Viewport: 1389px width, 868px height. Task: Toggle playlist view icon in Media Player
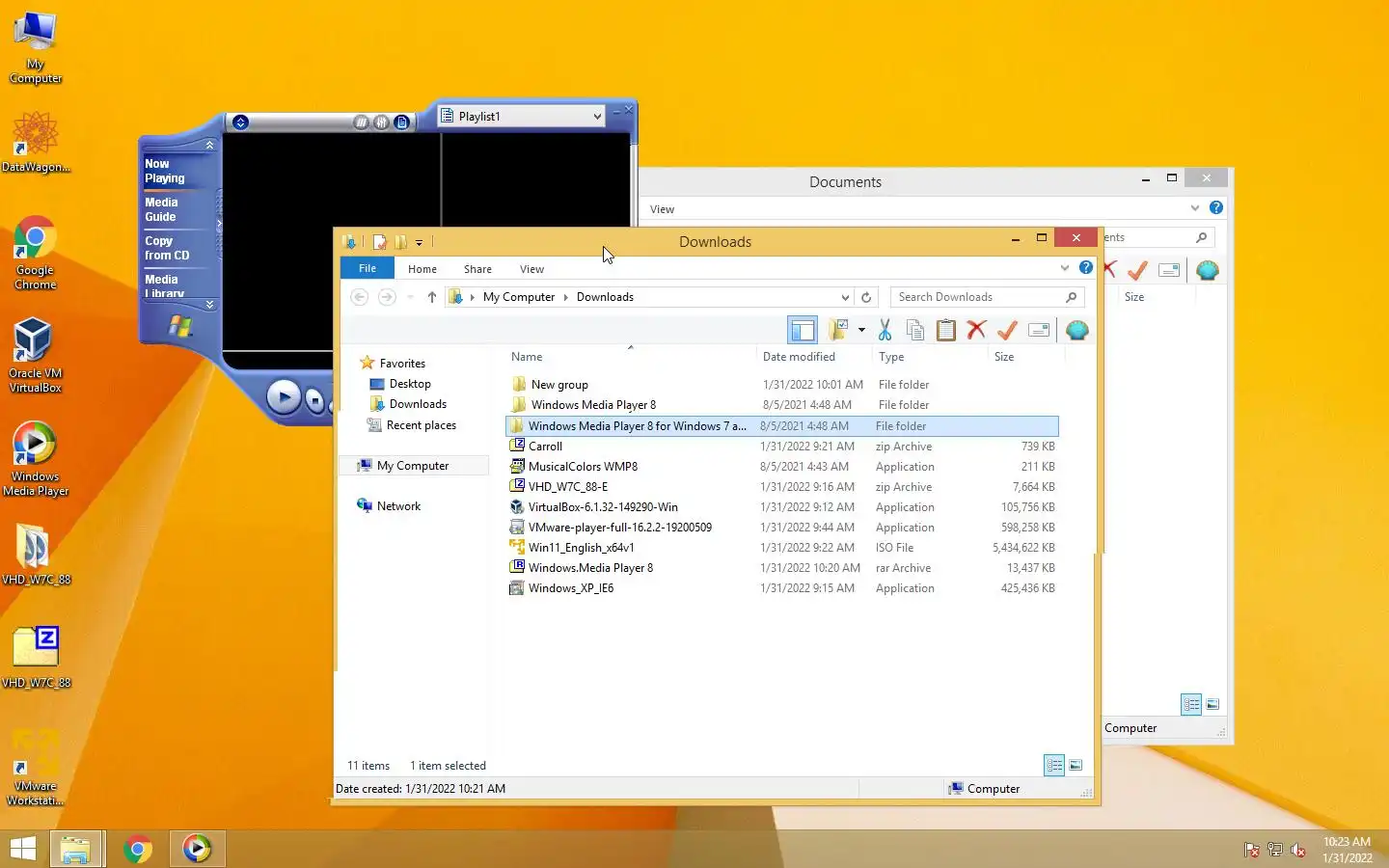pos(401,122)
